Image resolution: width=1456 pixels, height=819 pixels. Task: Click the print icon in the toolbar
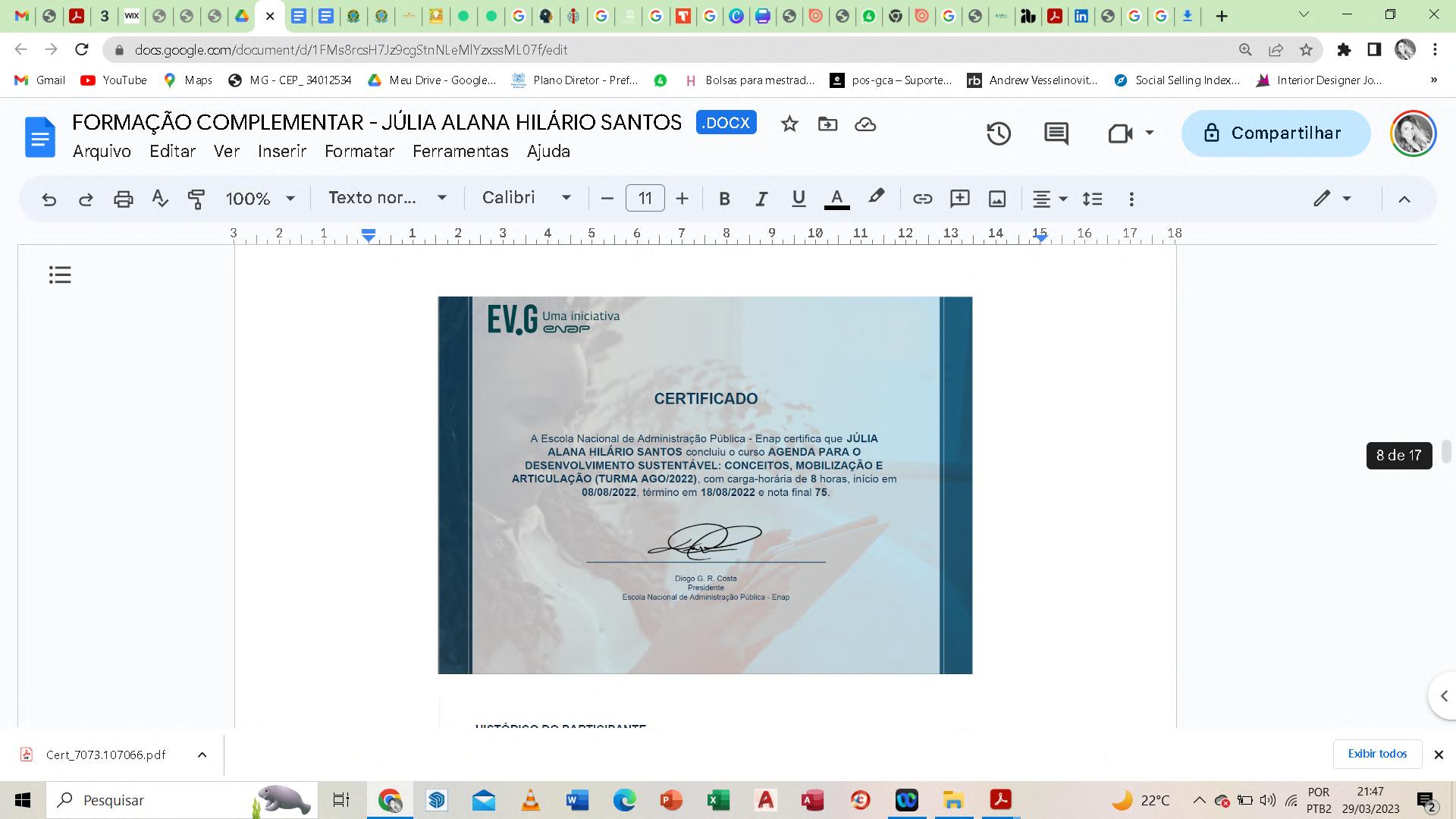[123, 199]
